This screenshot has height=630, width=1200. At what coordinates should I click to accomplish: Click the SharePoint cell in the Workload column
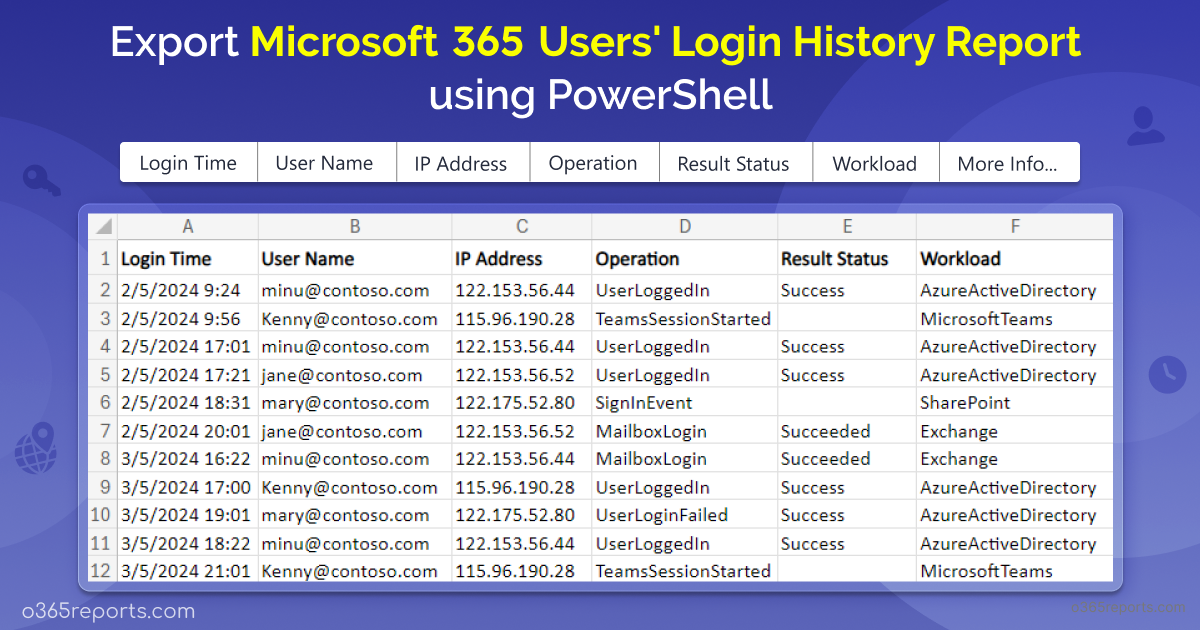pyautogui.click(x=965, y=403)
